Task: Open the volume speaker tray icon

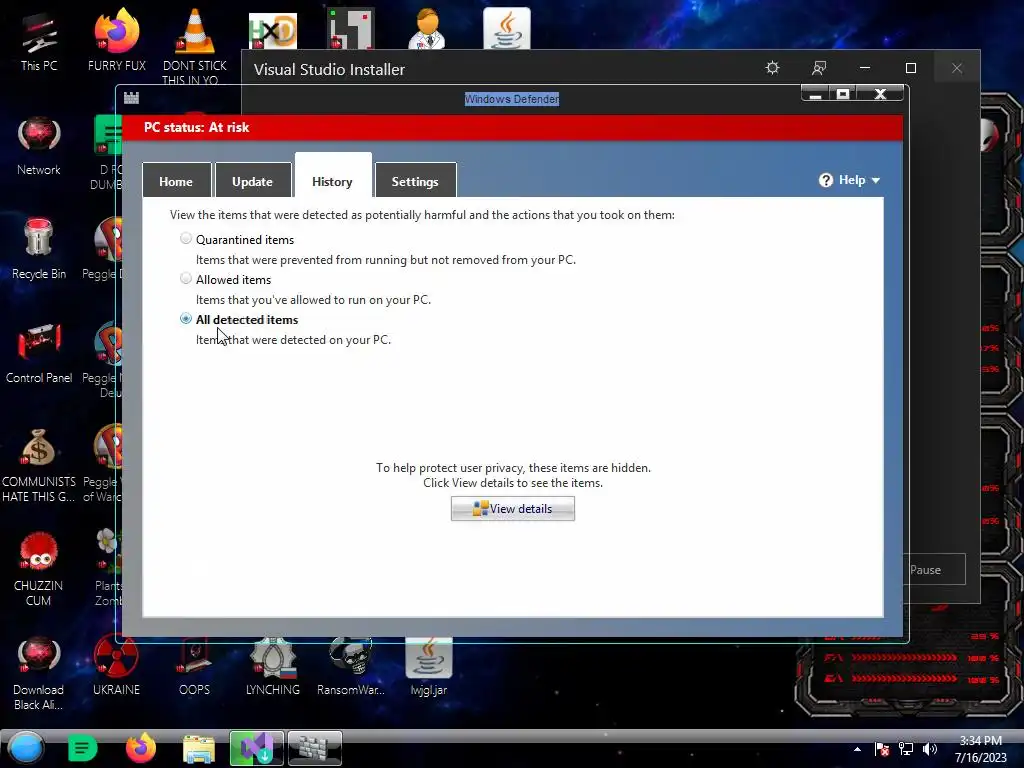Action: 930,749
